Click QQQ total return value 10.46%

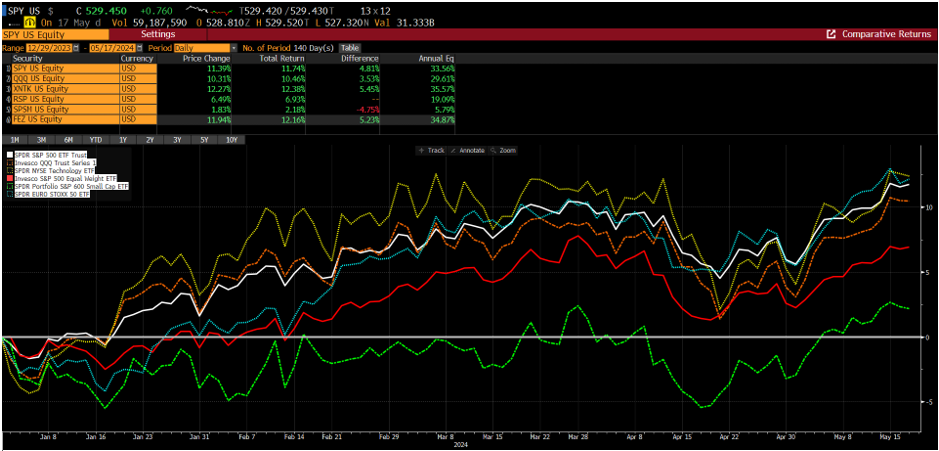click(292, 79)
